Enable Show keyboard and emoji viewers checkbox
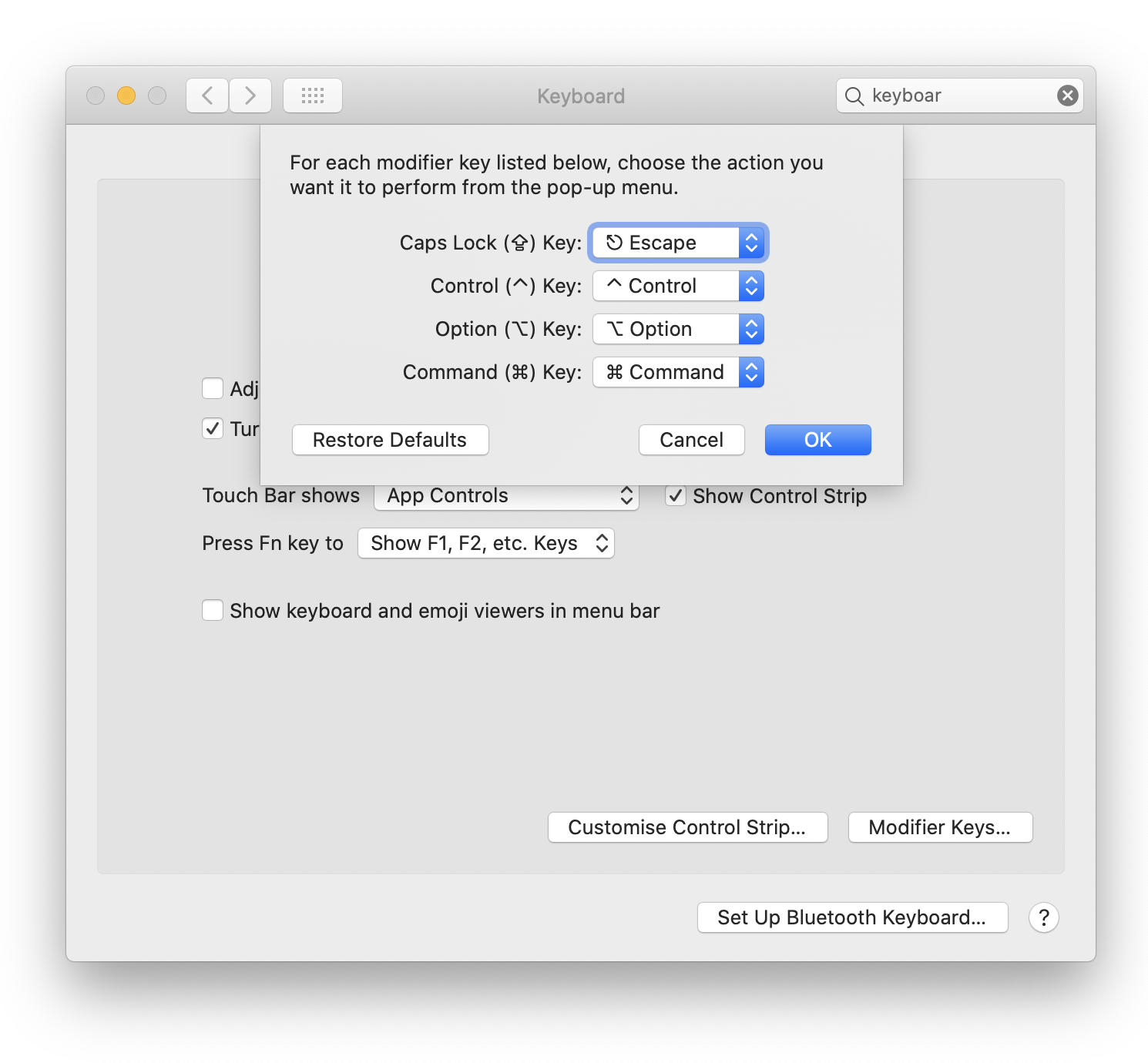 click(213, 610)
